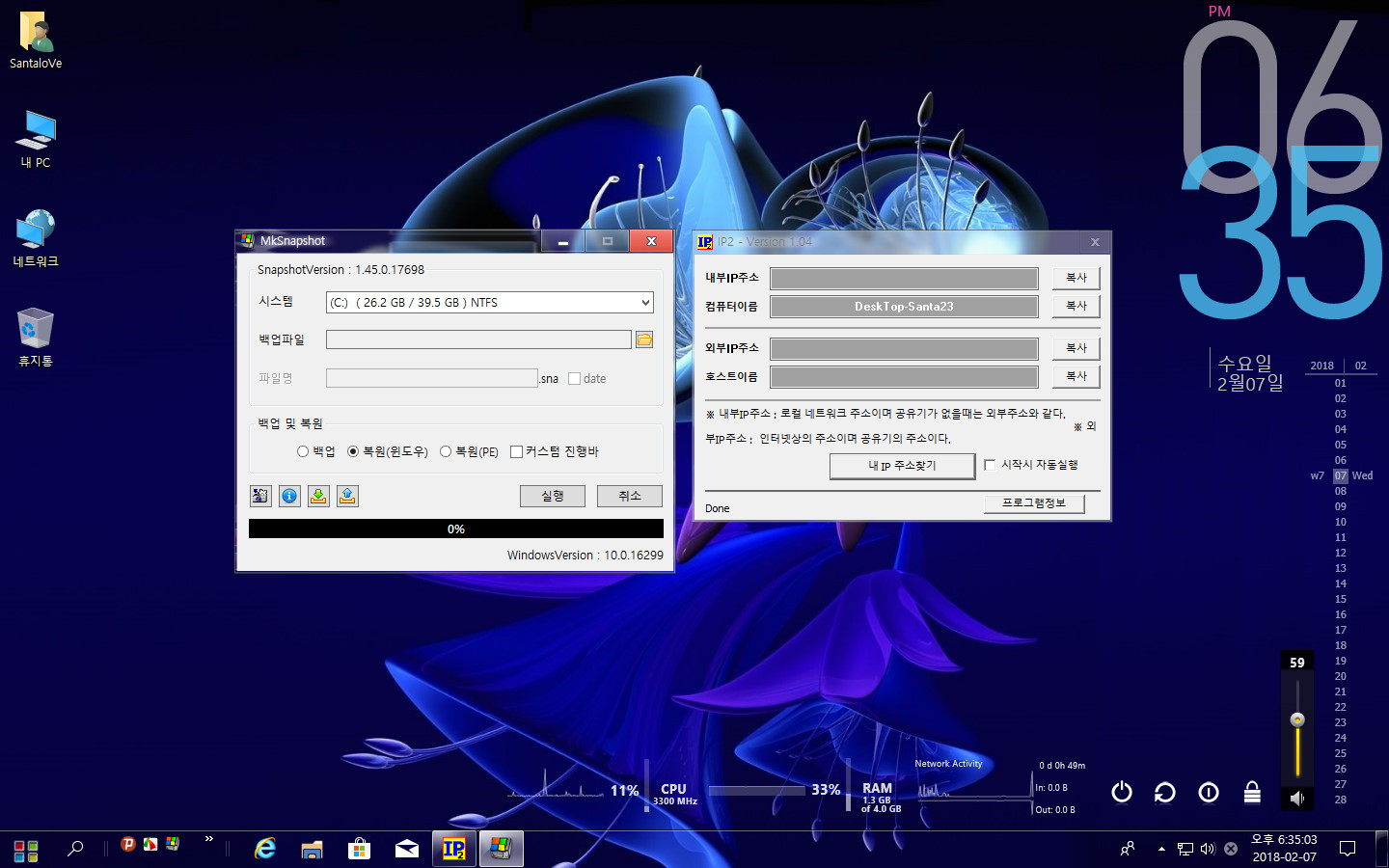1389x868 pixels.
Task: Select the 내 PC desktop icon
Action: point(36,140)
